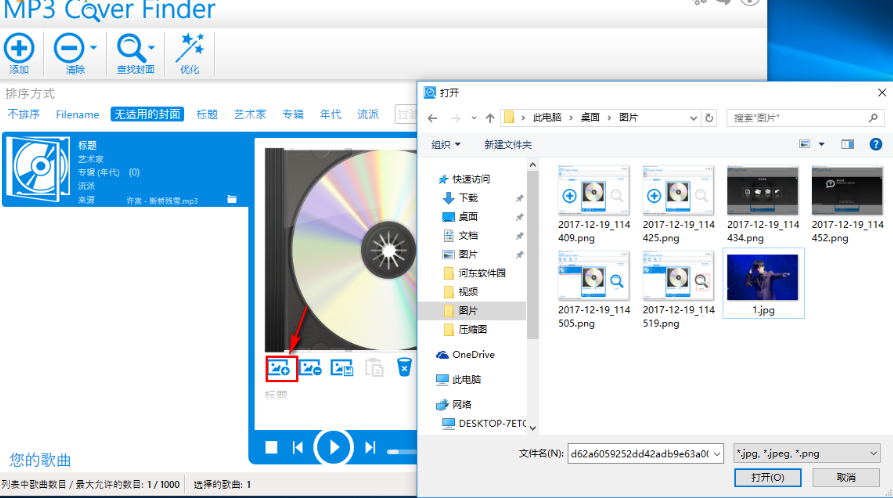The width and height of the screenshot is (893, 498).
Task: Click the 搜索"图片" search field
Action: (x=805, y=118)
